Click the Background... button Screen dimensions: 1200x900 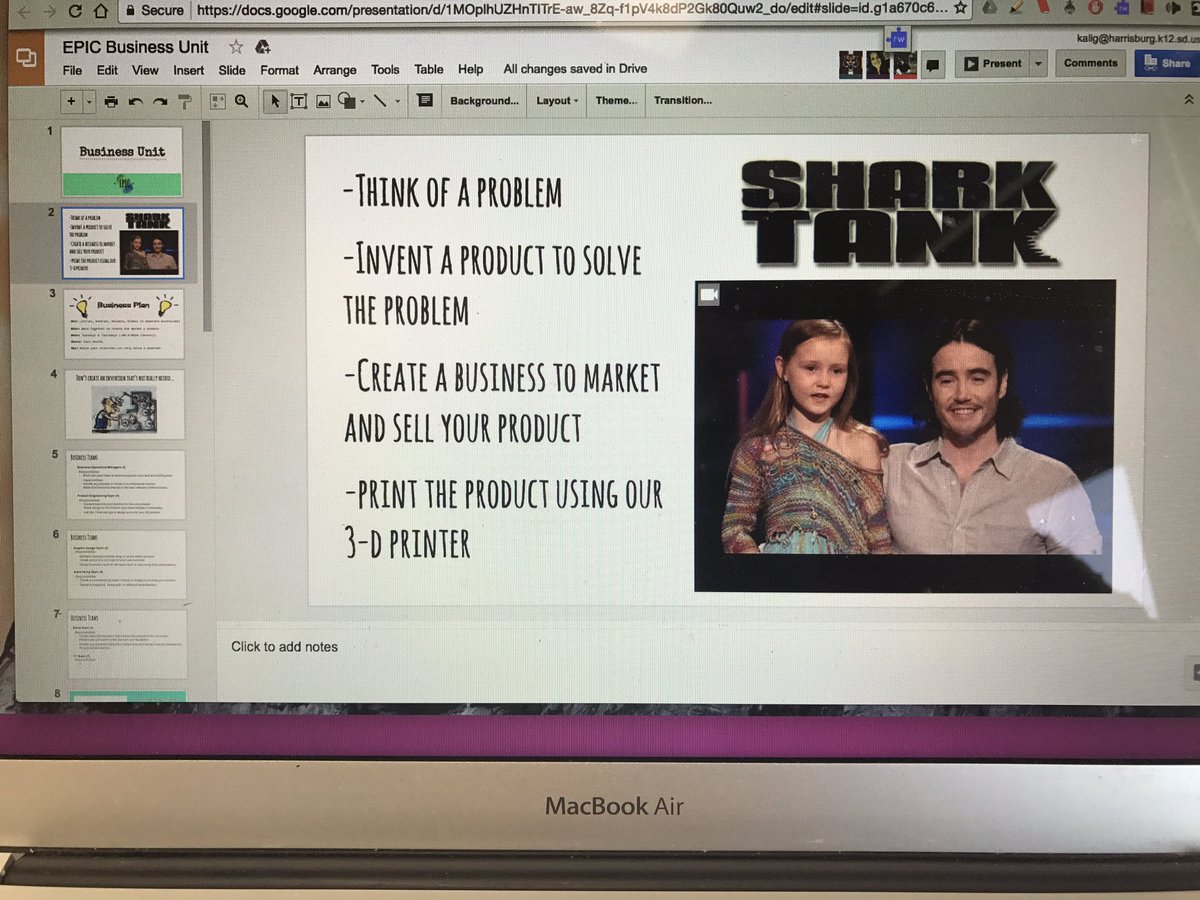[x=484, y=100]
